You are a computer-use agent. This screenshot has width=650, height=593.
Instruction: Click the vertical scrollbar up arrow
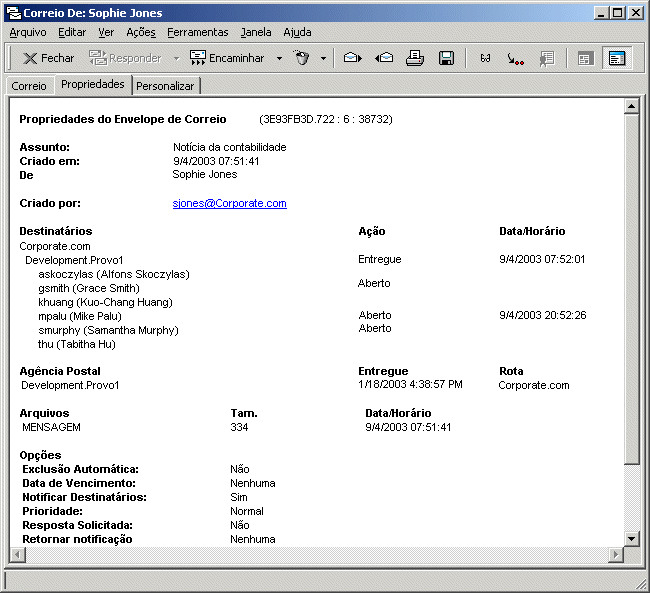(631, 107)
